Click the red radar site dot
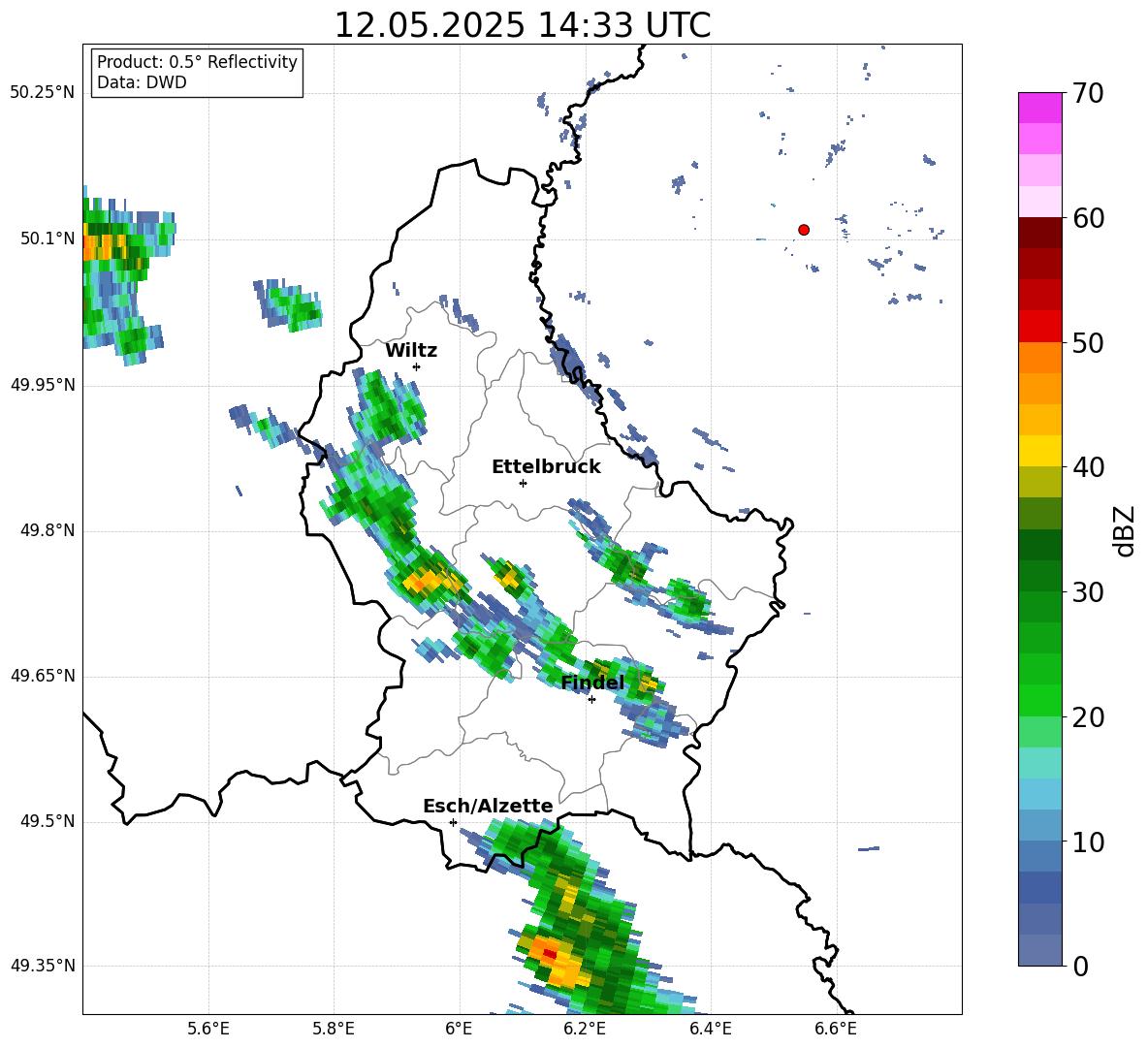The width and height of the screenshot is (1148, 1048). [804, 230]
